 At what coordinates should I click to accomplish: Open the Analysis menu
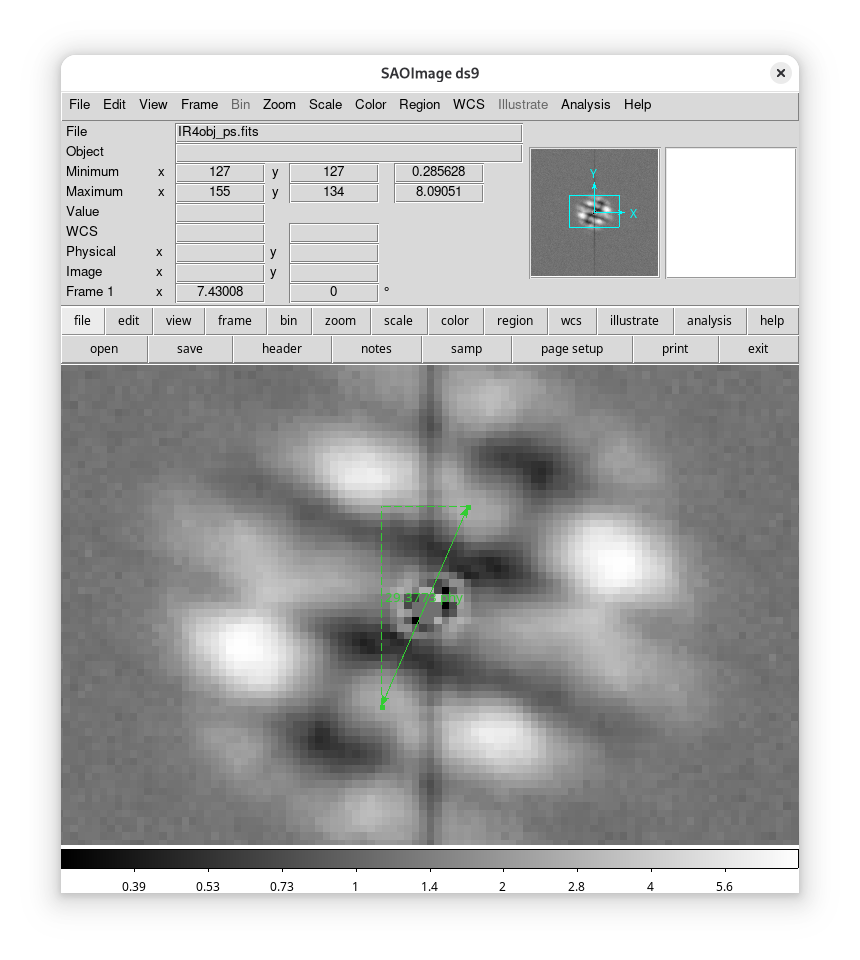[585, 104]
